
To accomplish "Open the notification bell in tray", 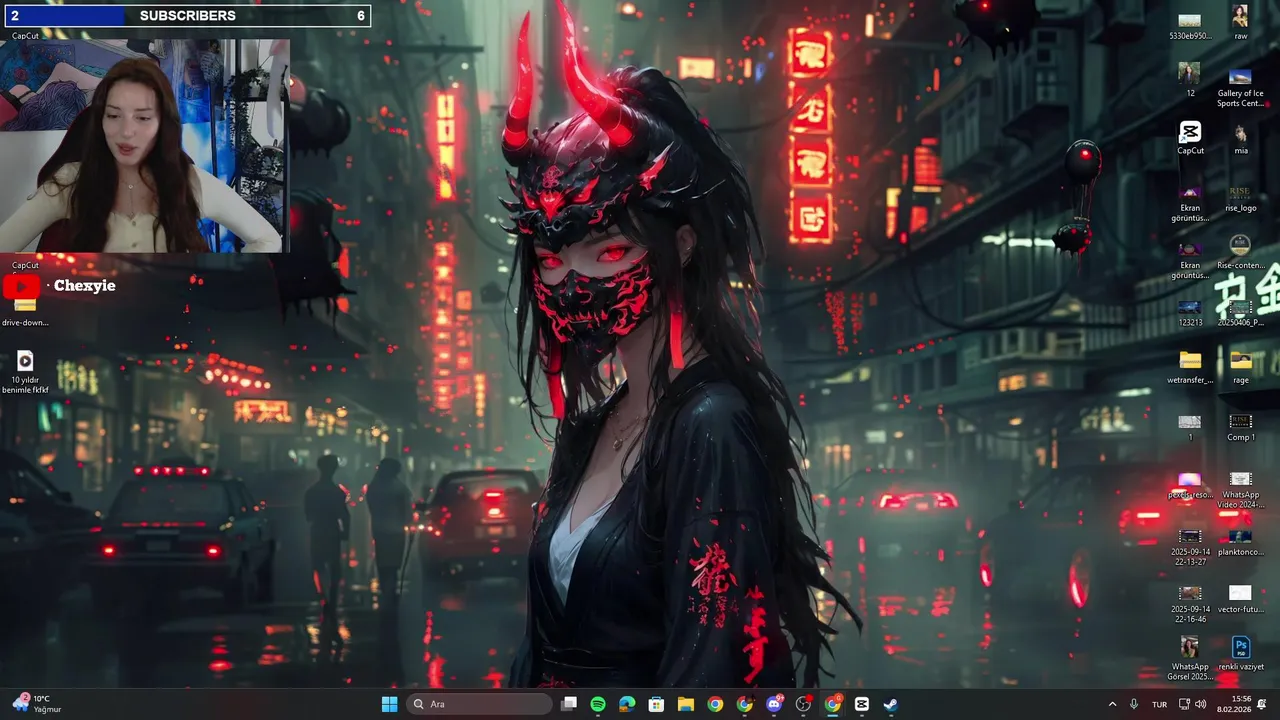I will click(1262, 704).
